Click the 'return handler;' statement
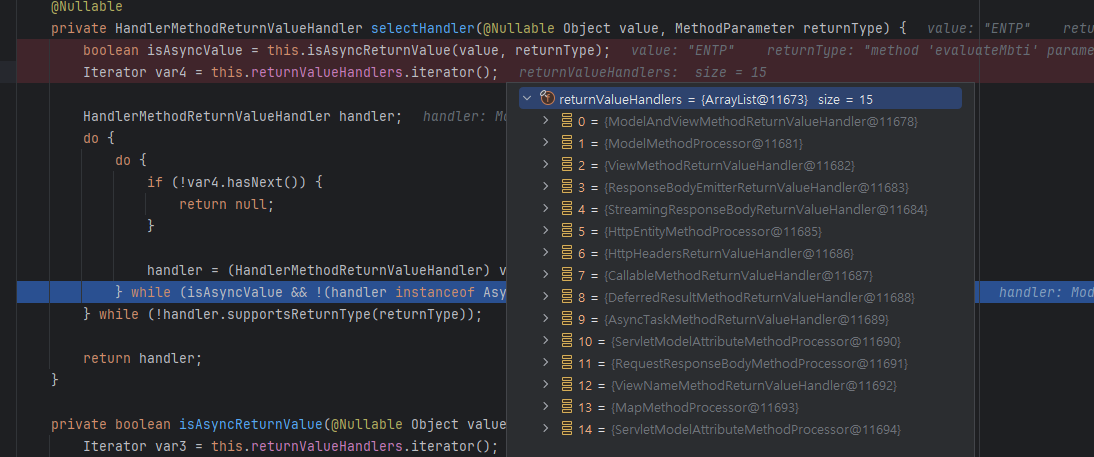 point(142,359)
